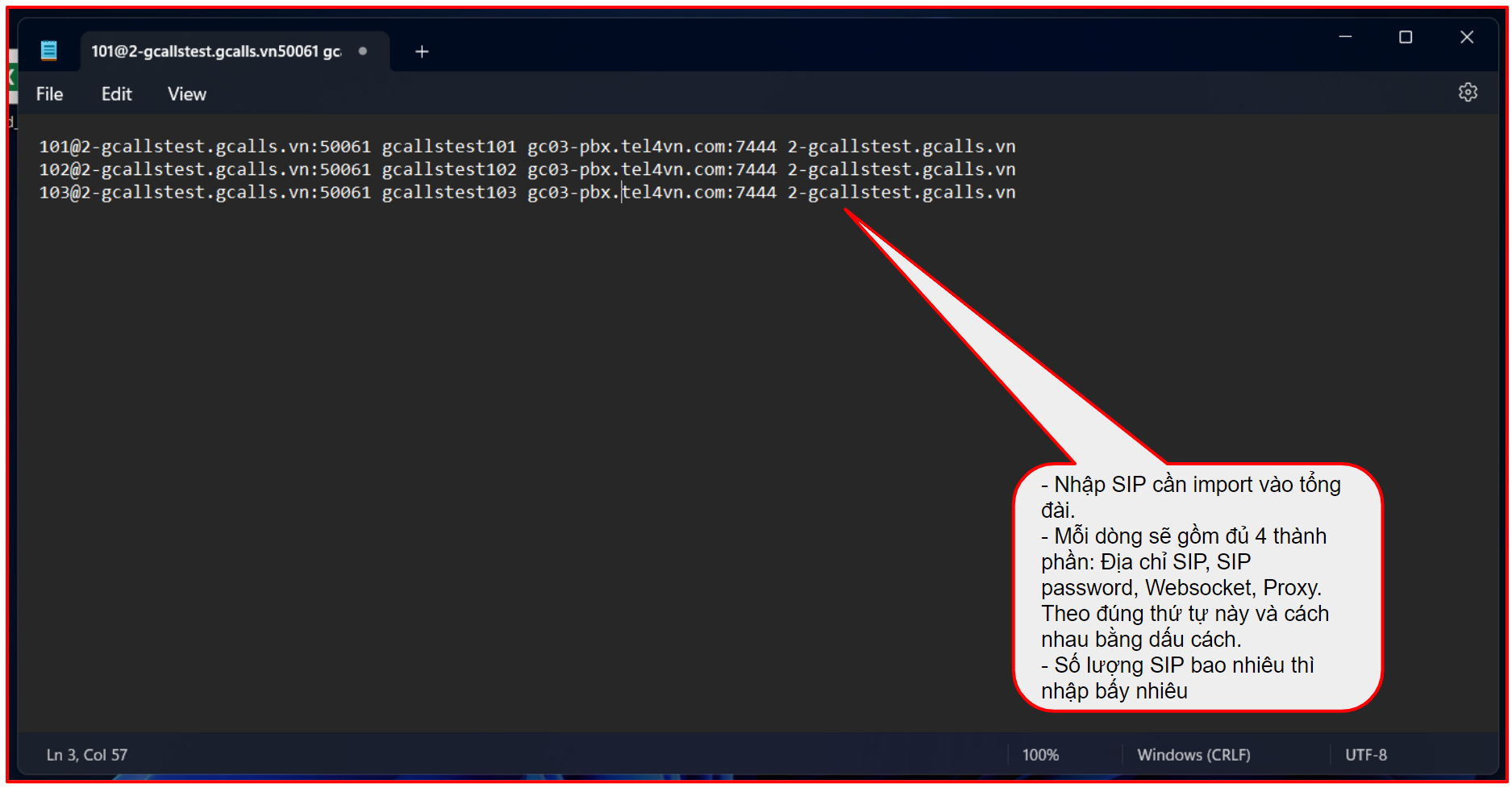Minimize the Notepad window
The image size is (1512, 788).
[x=1345, y=37]
